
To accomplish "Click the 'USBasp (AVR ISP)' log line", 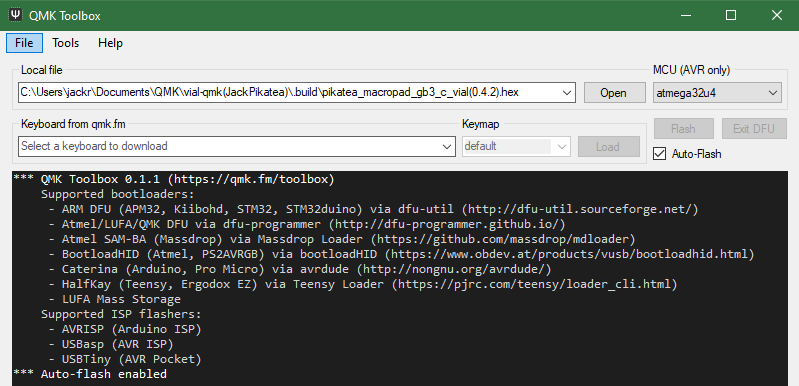I will (111, 344).
